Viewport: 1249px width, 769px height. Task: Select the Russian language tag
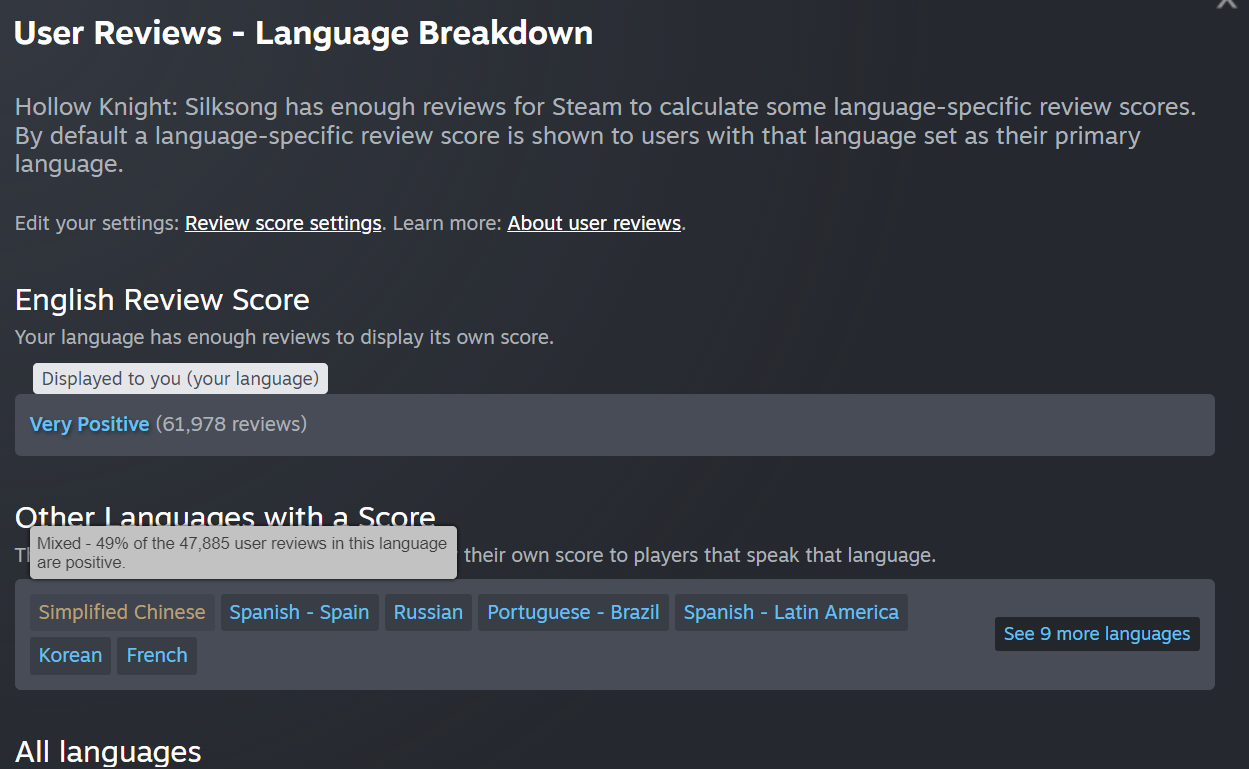428,612
